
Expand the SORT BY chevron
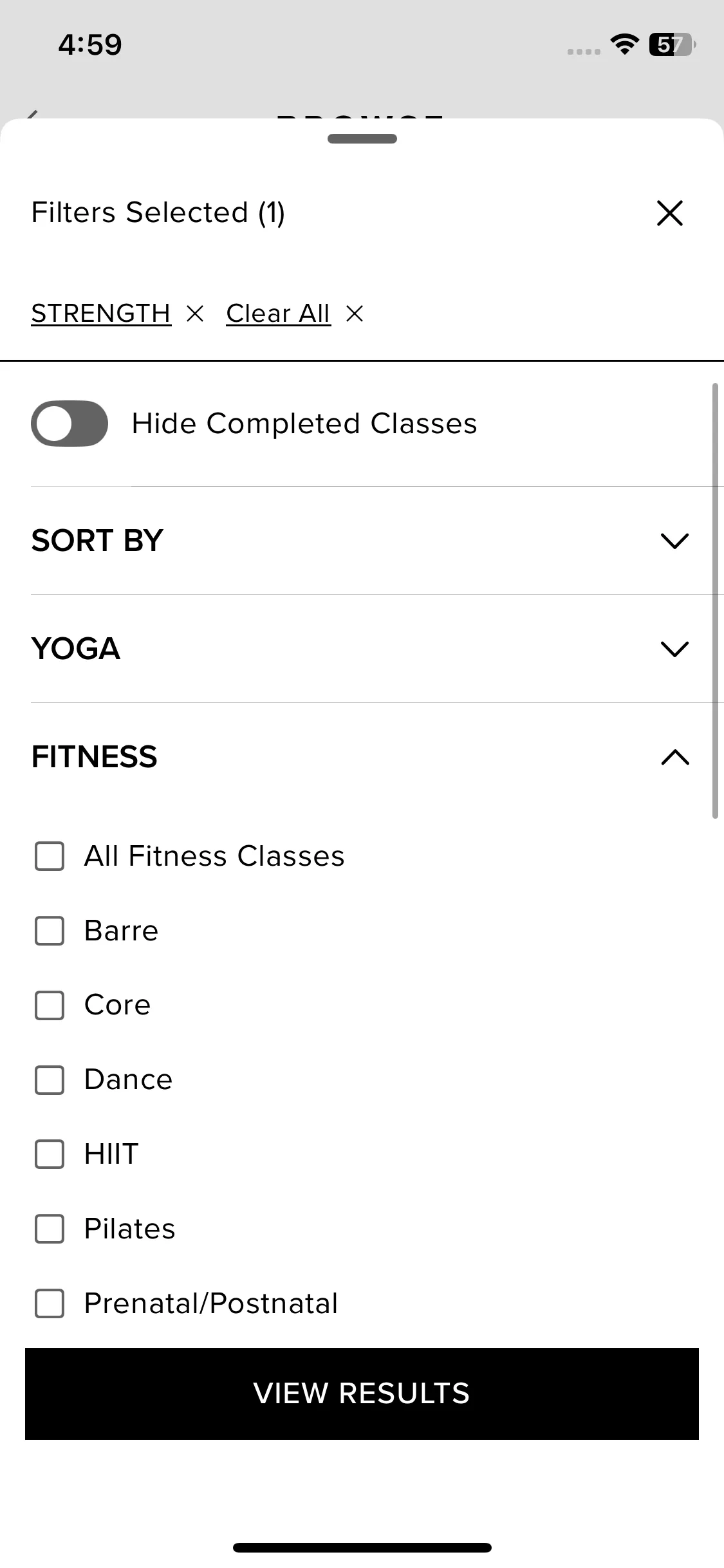tap(674, 541)
